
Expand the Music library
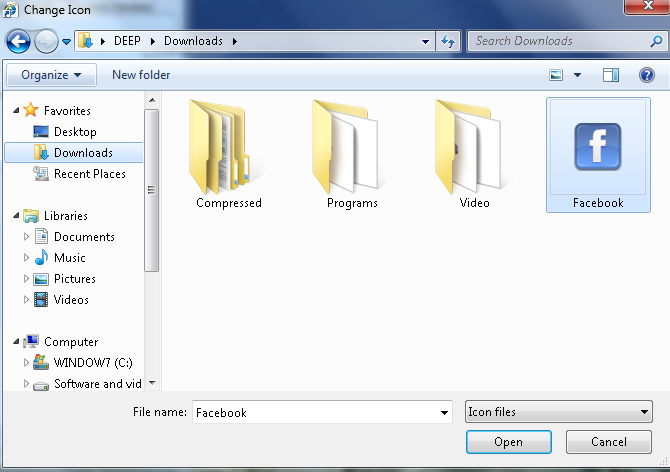point(26,258)
